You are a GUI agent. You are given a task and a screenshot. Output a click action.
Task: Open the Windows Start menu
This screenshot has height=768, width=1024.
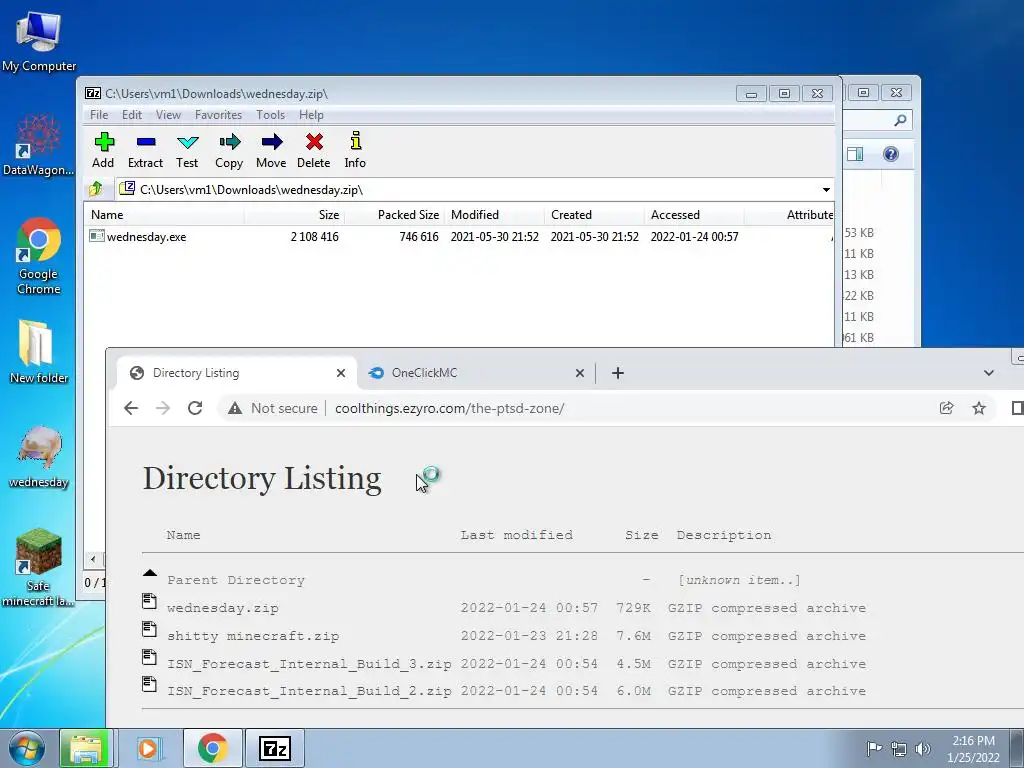(x=26, y=748)
